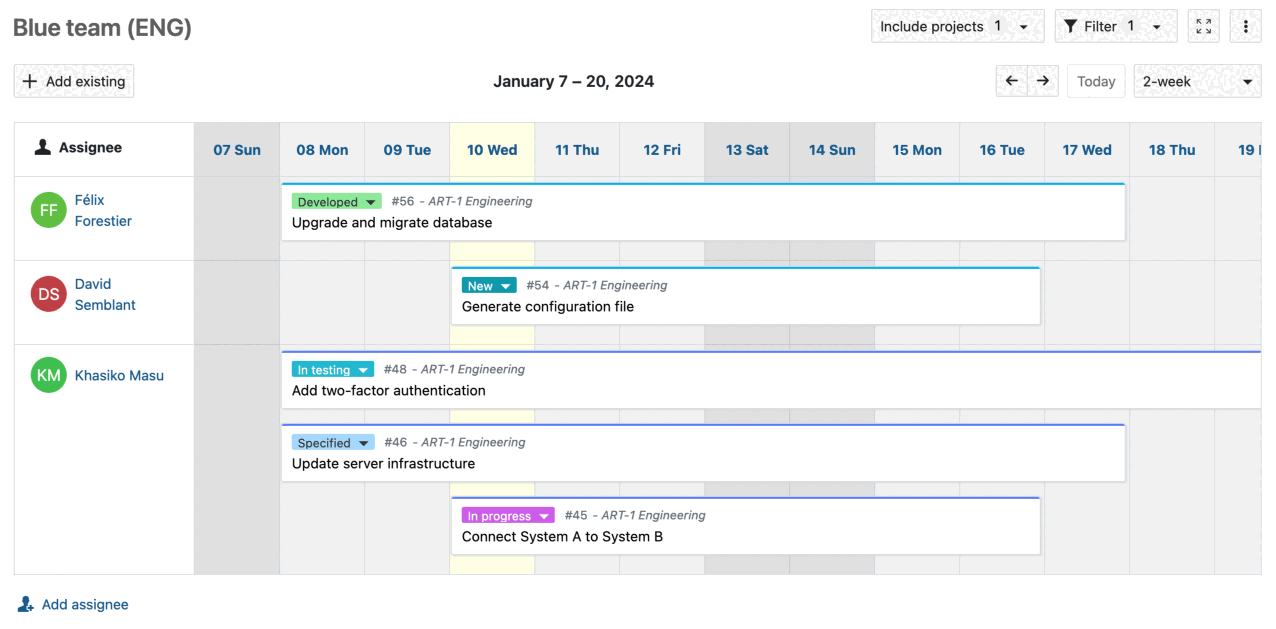The width and height of the screenshot is (1276, 629).
Task: Click the left arrow to view previous period
Action: pos(1011,80)
